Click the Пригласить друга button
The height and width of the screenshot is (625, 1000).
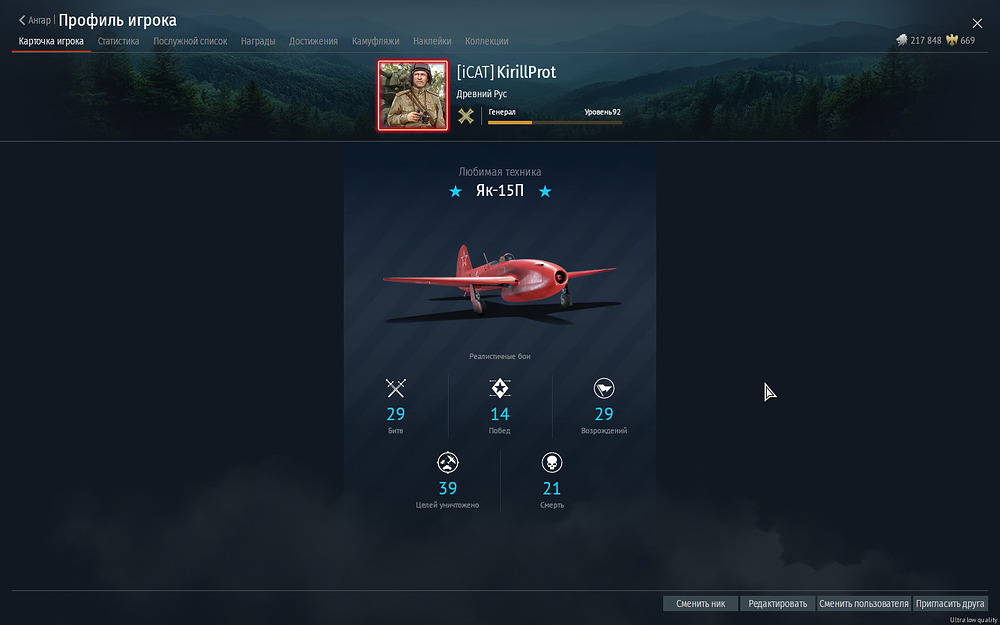pyautogui.click(x=950, y=603)
